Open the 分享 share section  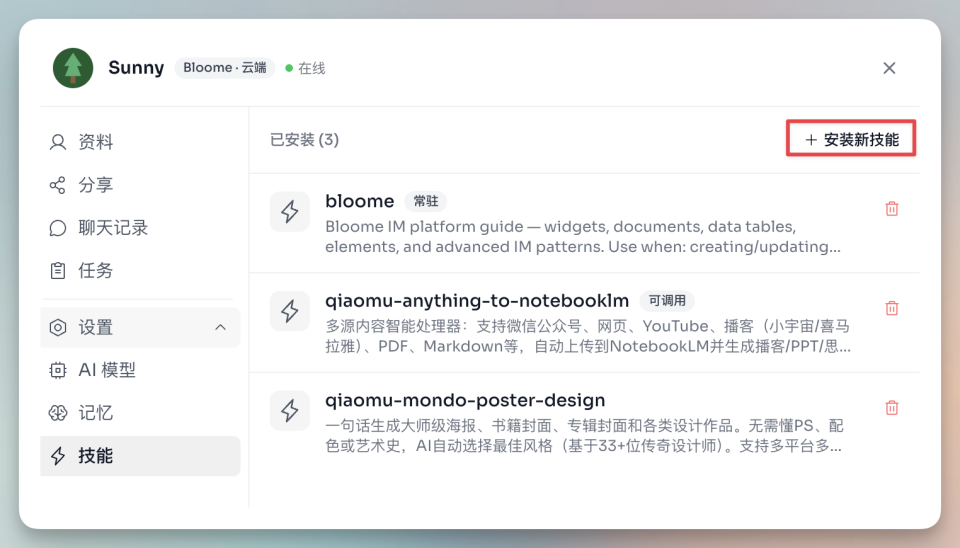[140, 185]
